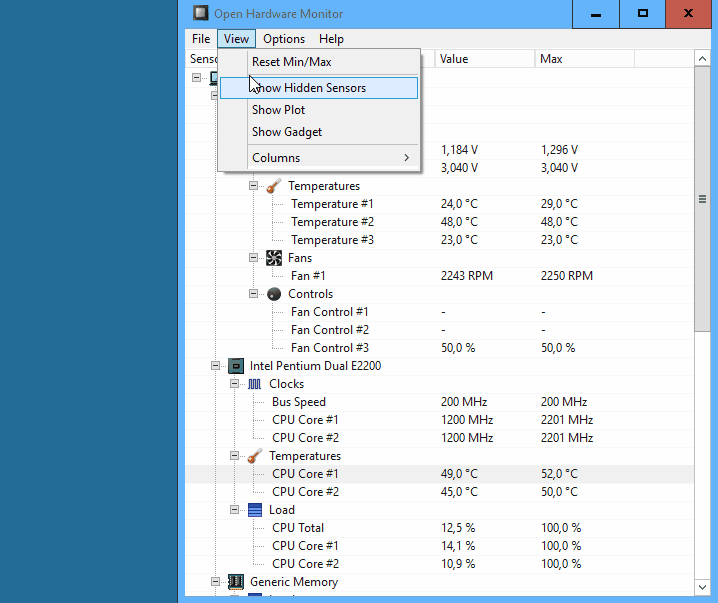Open the Options menu
Screen dimensions: 718x603
tap(284, 39)
